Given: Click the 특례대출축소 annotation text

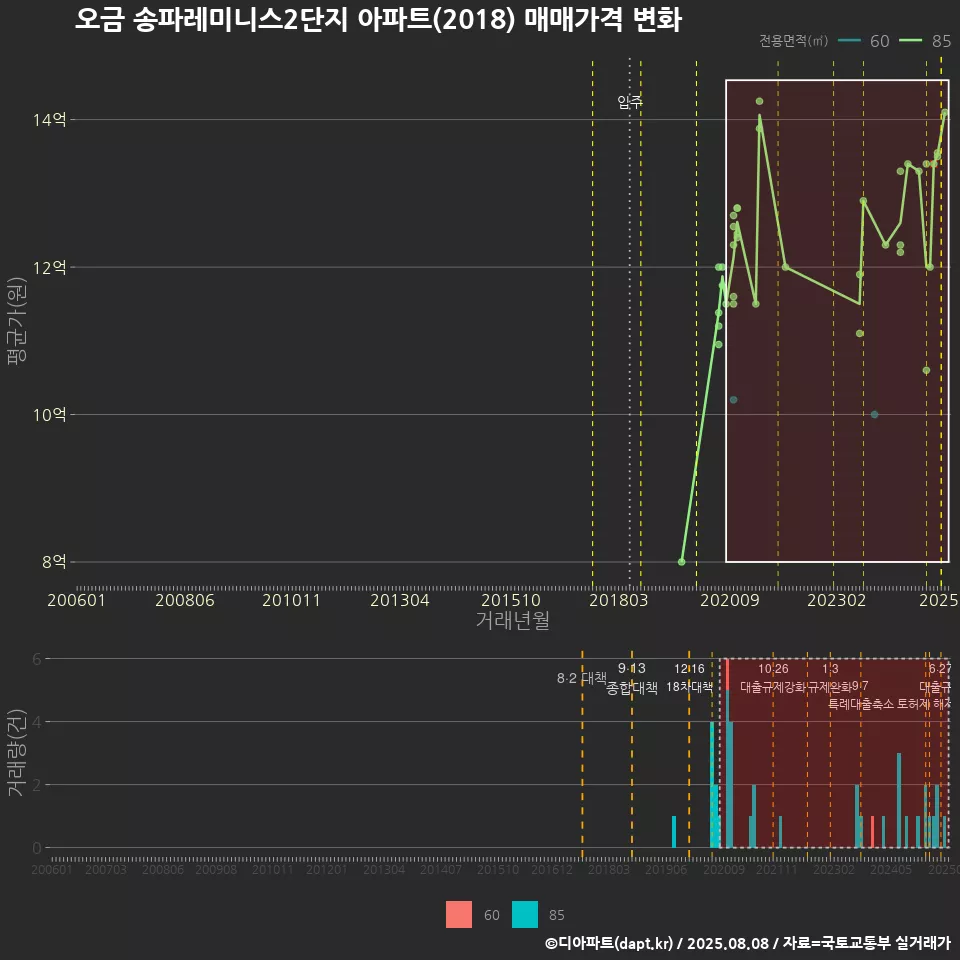Looking at the screenshot, I should [x=861, y=704].
